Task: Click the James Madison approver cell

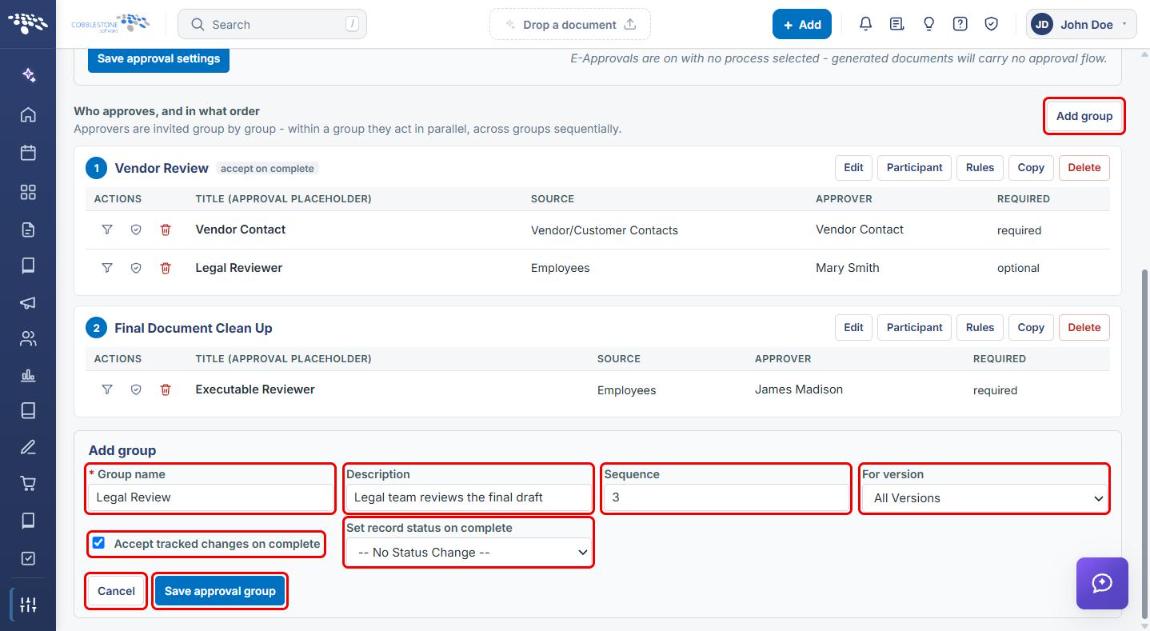Action: (x=799, y=390)
